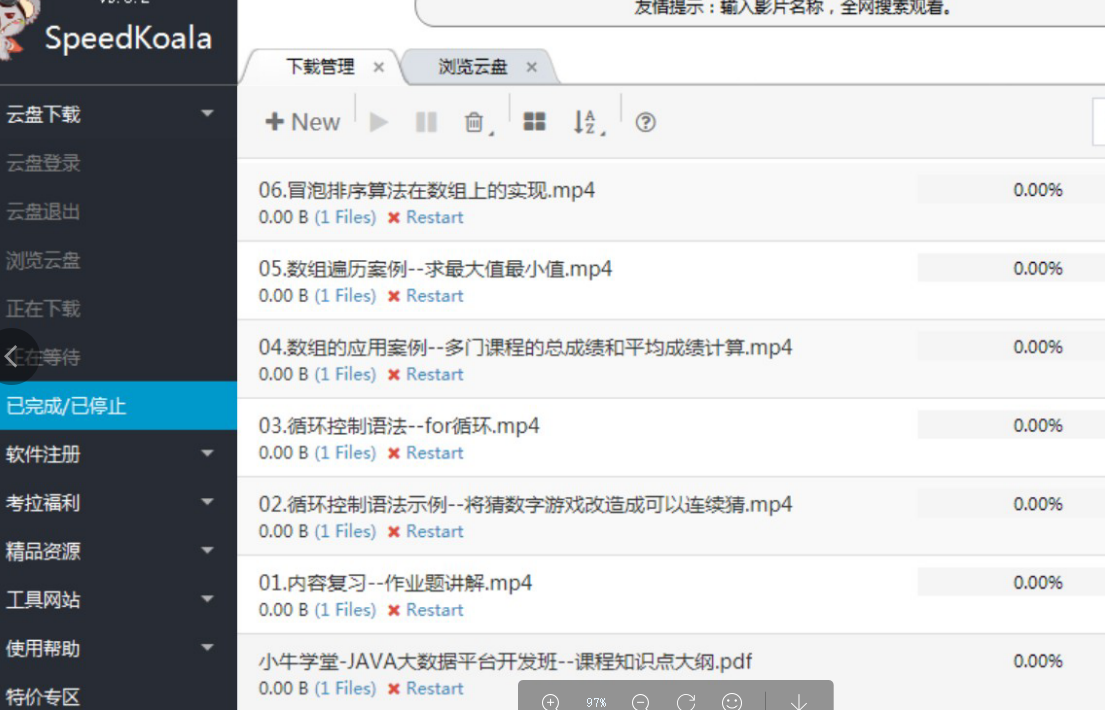Select the 04.数组的应用案例 mp4 file name

(525, 348)
